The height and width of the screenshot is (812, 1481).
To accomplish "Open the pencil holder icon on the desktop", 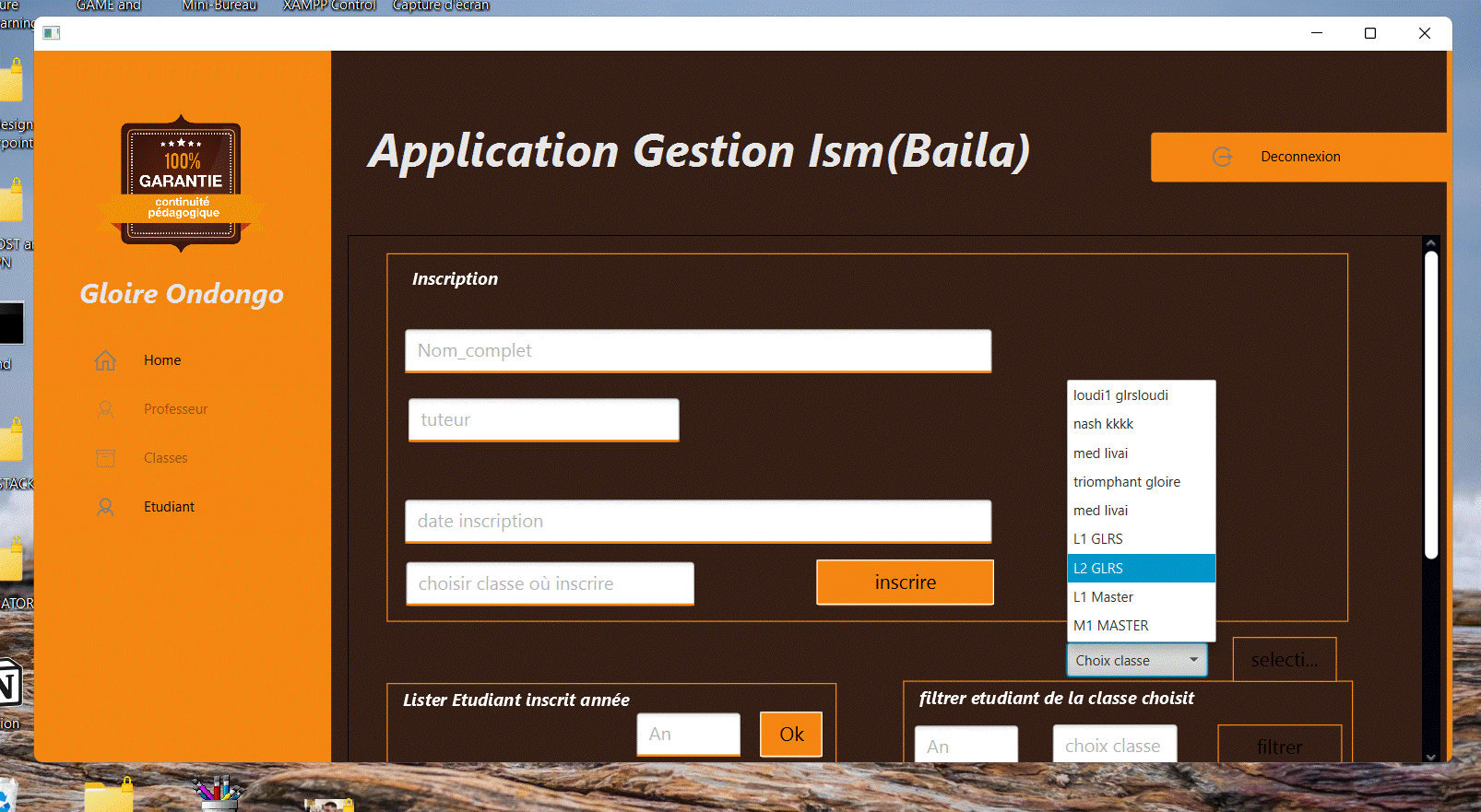I will 219,793.
